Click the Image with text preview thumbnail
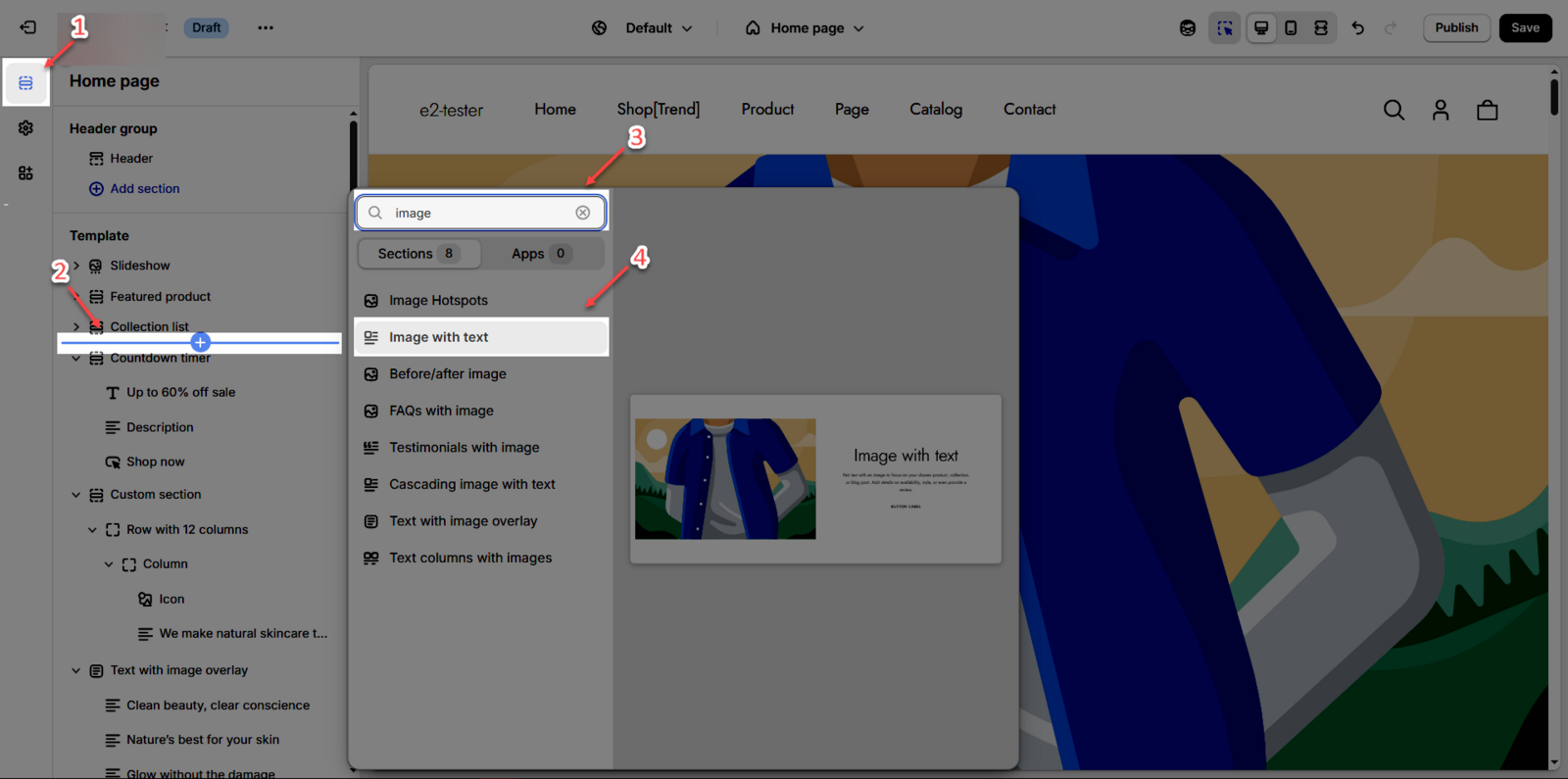1568x779 pixels. pyautogui.click(x=815, y=479)
